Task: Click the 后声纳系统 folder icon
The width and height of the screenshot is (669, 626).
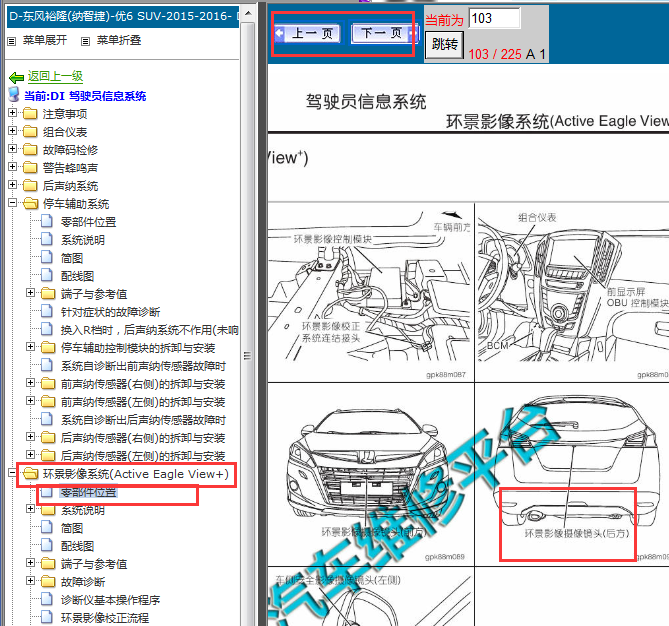Action: [30, 185]
